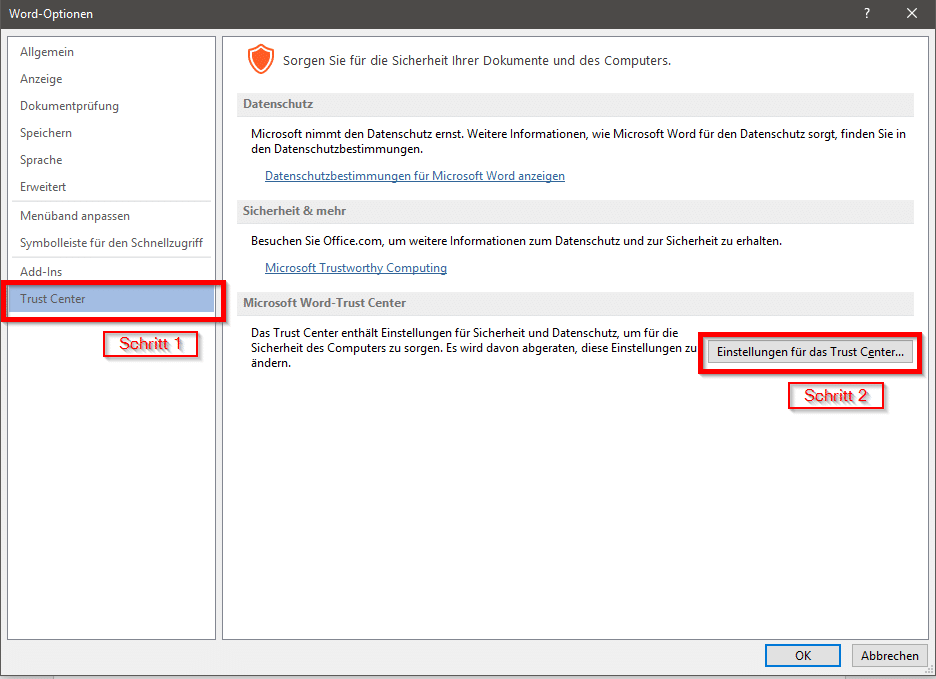Switch to the Sprache category

click(41, 160)
